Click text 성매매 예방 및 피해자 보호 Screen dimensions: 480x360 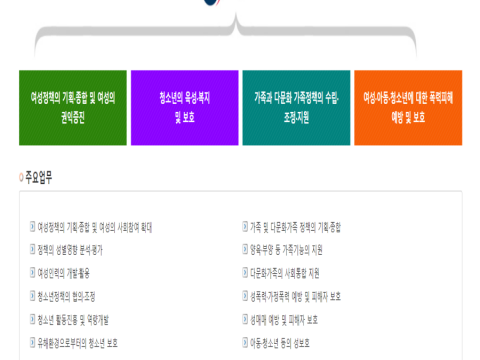[284, 320]
